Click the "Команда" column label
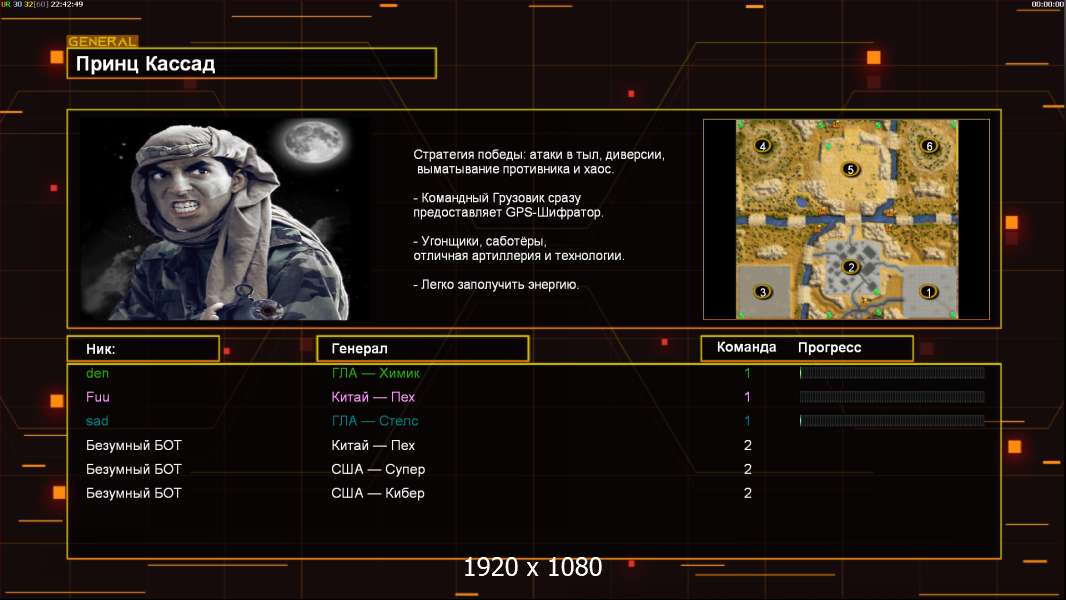 tap(746, 348)
